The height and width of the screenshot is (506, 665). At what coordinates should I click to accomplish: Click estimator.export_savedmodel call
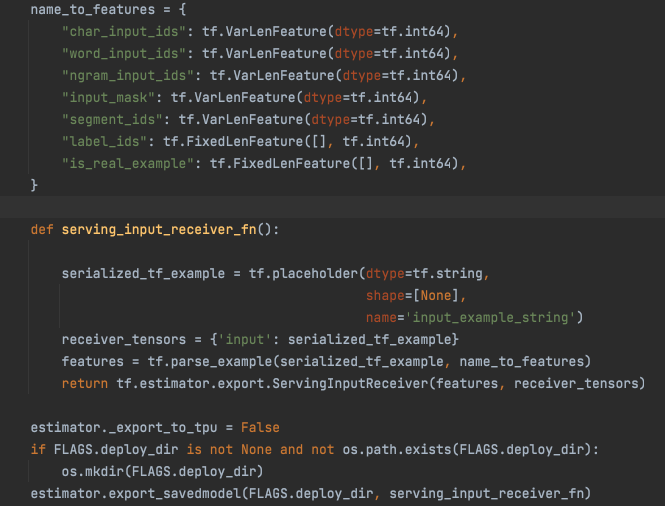click(x=135, y=494)
